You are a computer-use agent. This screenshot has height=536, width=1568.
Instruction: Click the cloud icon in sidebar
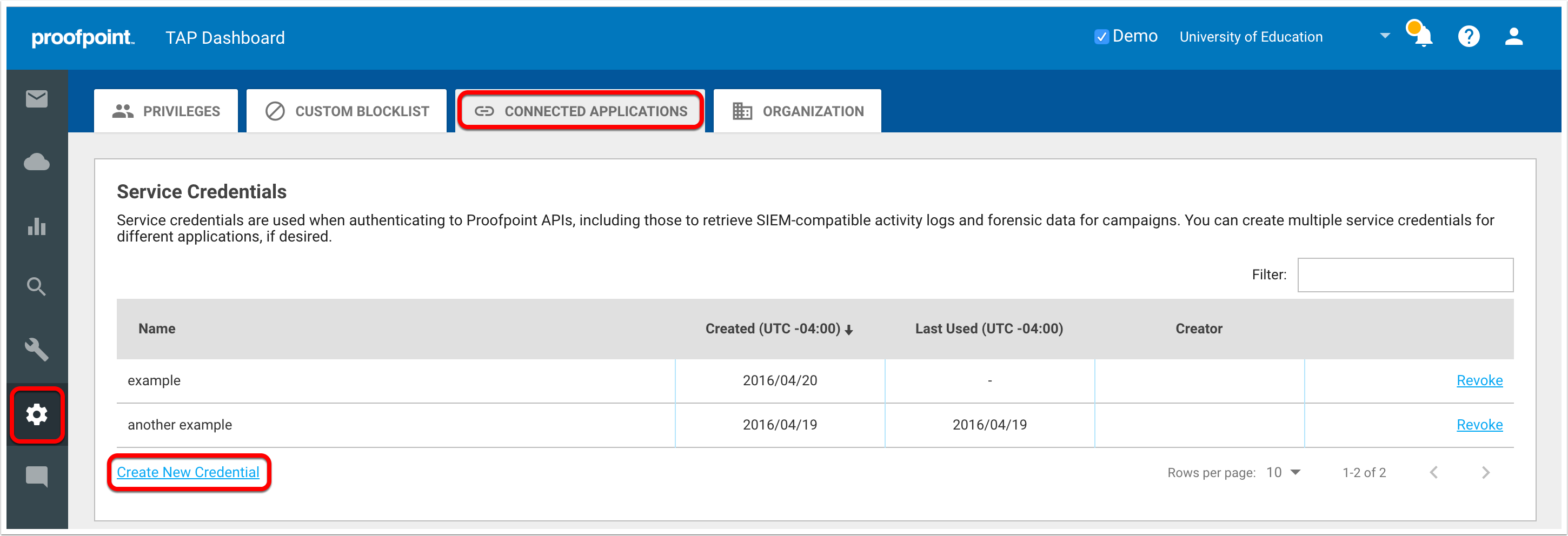pos(37,162)
